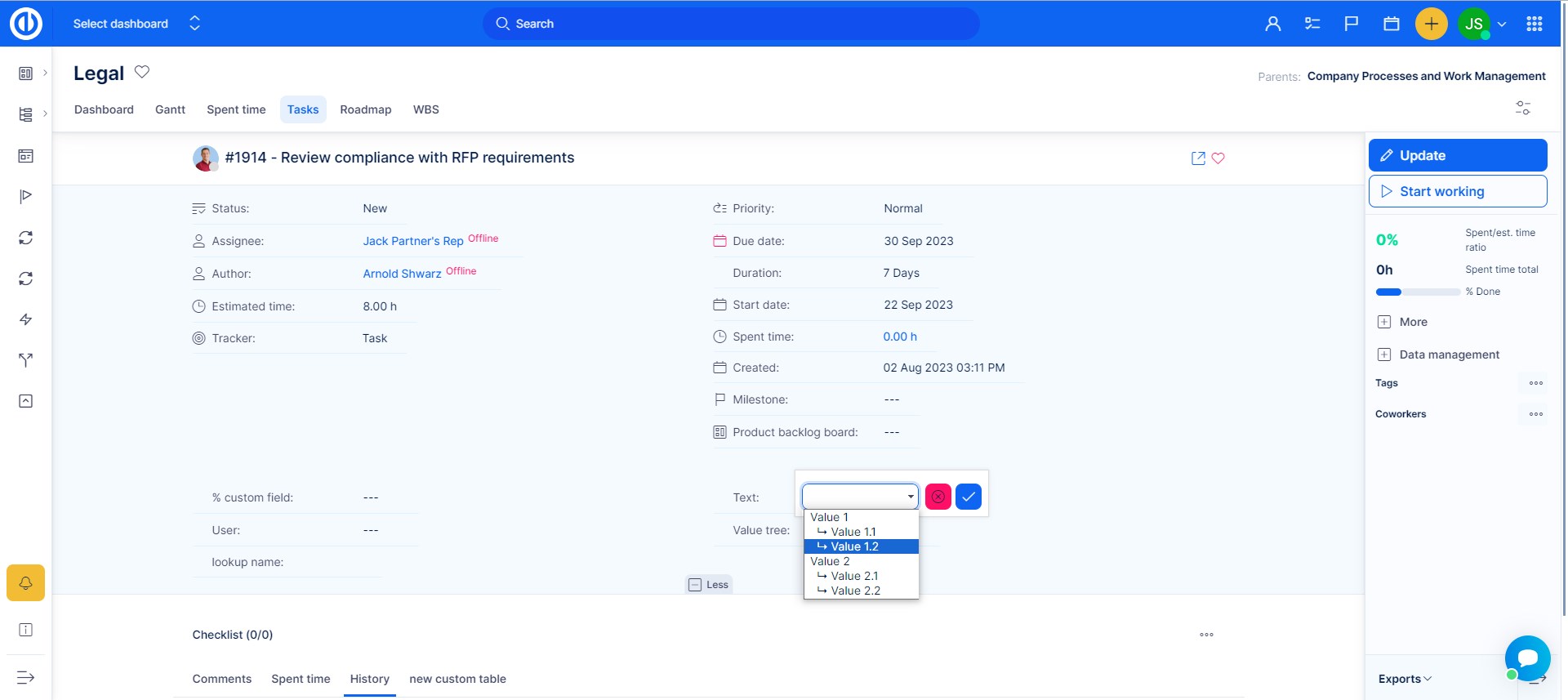Open the Exports dropdown
The image size is (1568, 700).
pyautogui.click(x=1405, y=679)
